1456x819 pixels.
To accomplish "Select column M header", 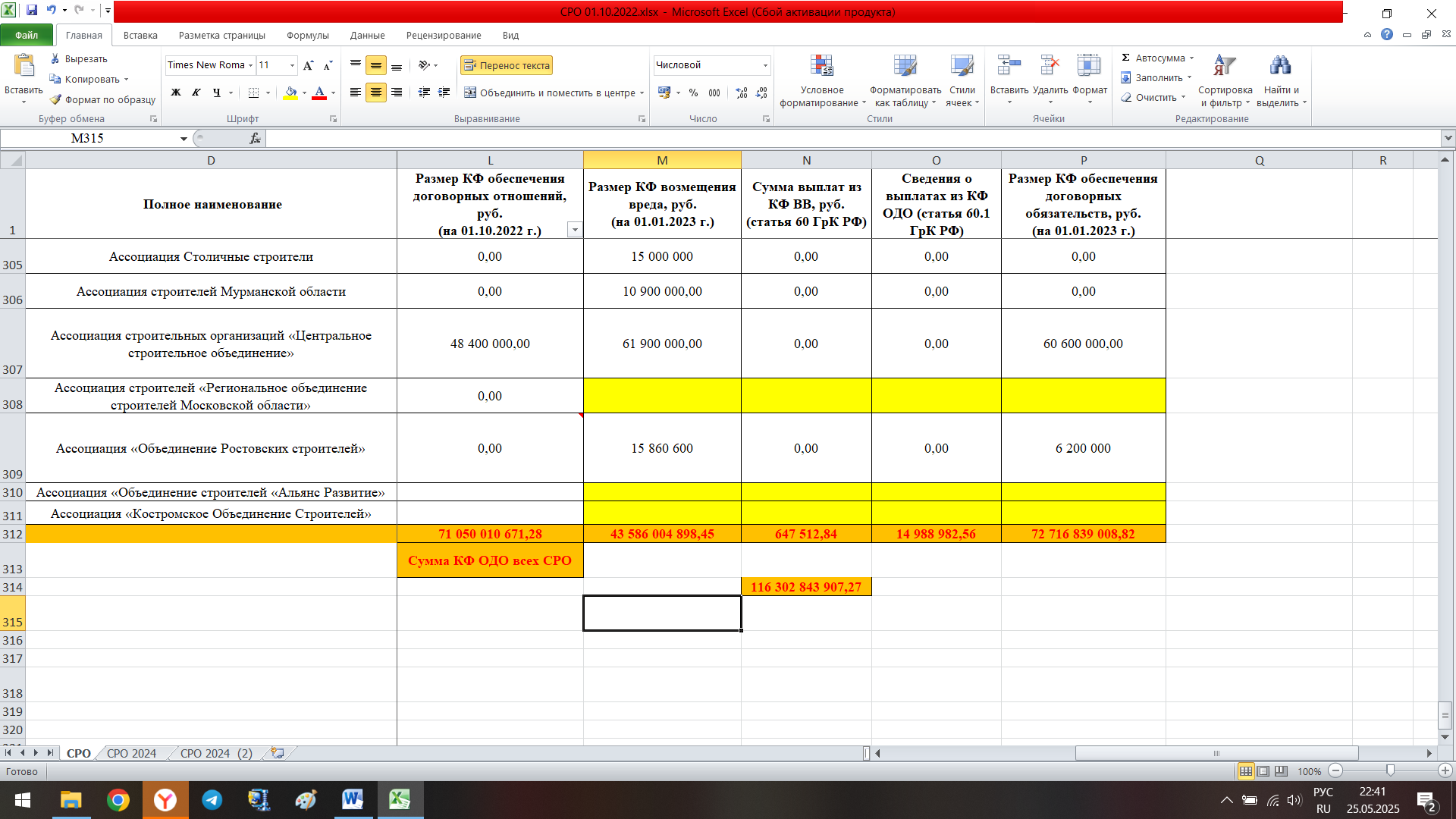I will (x=662, y=160).
